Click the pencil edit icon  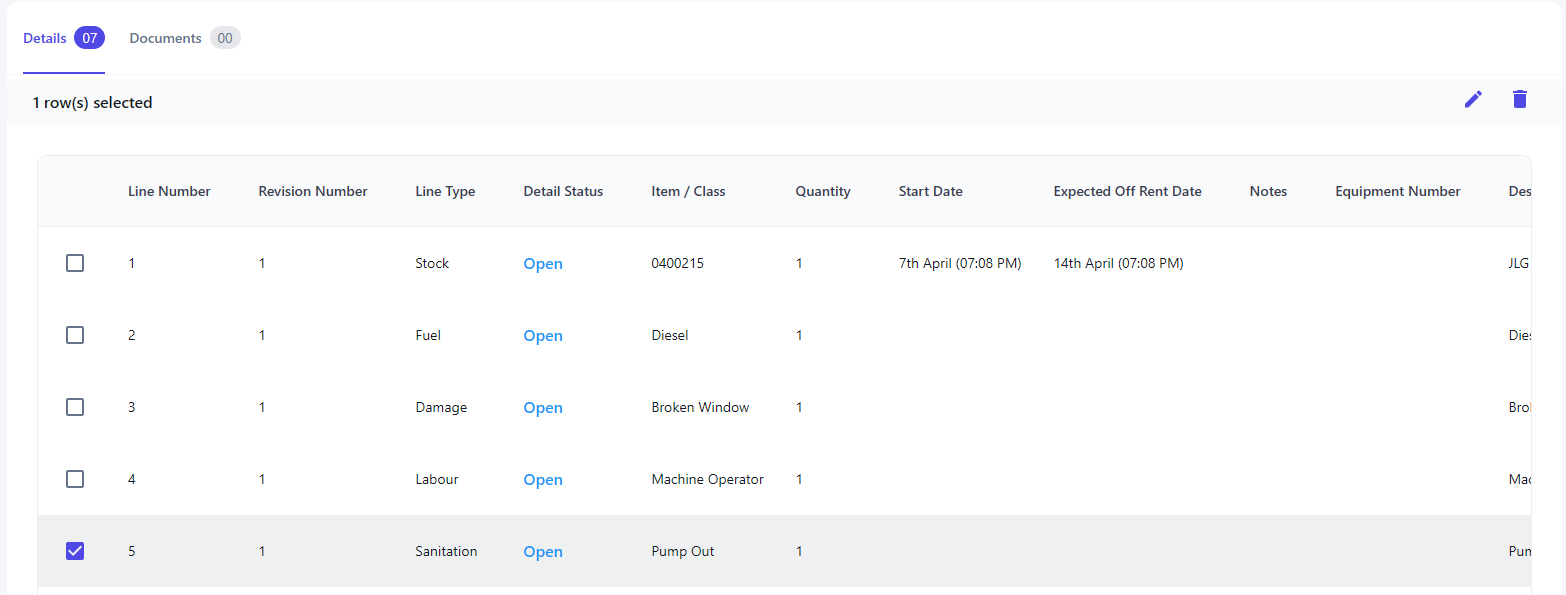pos(1473,99)
